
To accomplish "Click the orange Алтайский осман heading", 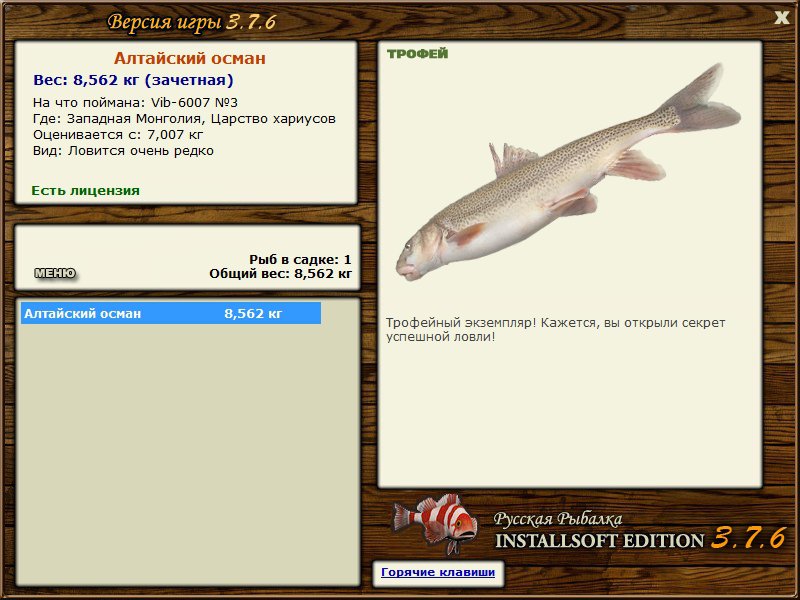I will point(189,58).
